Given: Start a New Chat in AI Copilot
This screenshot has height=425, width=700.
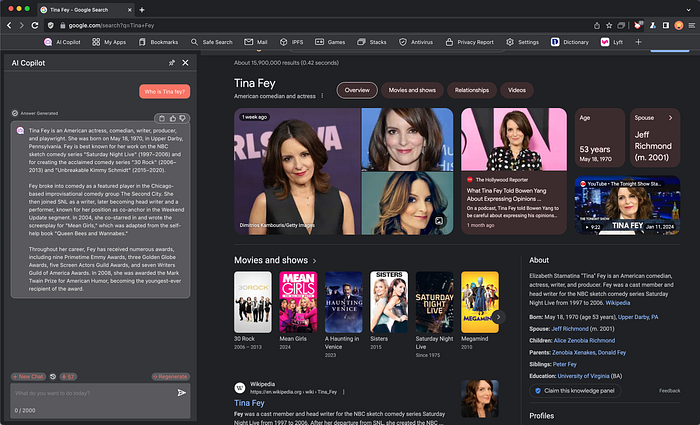Looking at the screenshot, I should (28, 377).
